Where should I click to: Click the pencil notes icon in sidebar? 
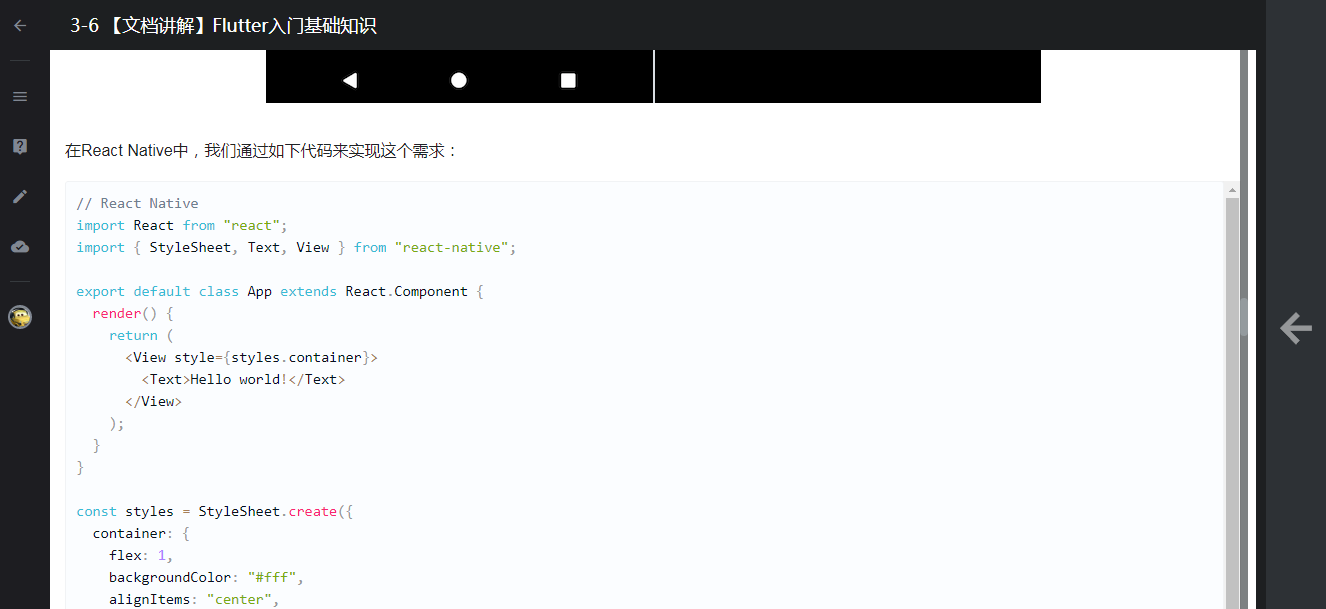click(20, 196)
